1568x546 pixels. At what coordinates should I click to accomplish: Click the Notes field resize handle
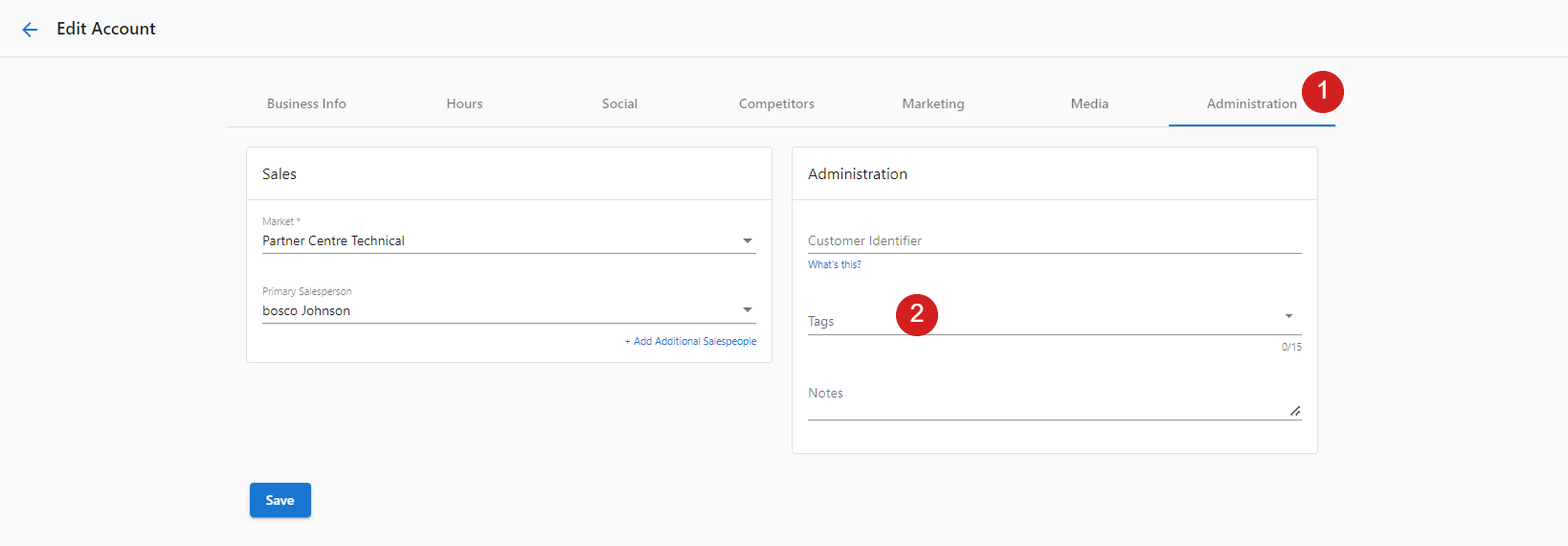coord(1294,411)
